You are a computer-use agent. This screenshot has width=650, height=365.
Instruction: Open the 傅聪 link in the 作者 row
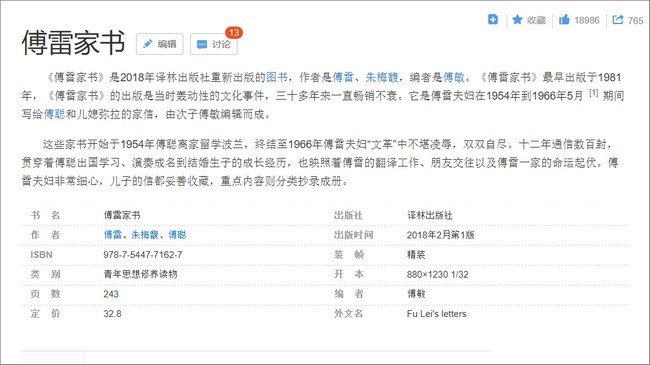[177, 235]
